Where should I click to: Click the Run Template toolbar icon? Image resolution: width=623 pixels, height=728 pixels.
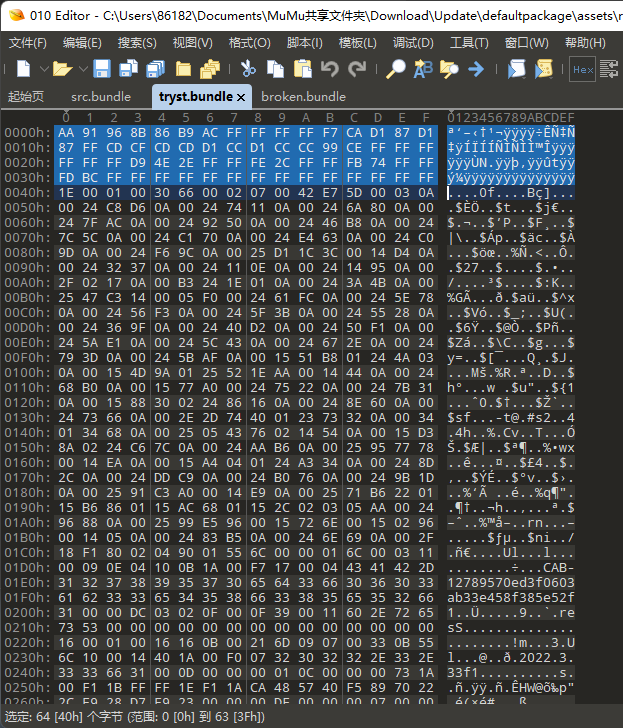543,69
